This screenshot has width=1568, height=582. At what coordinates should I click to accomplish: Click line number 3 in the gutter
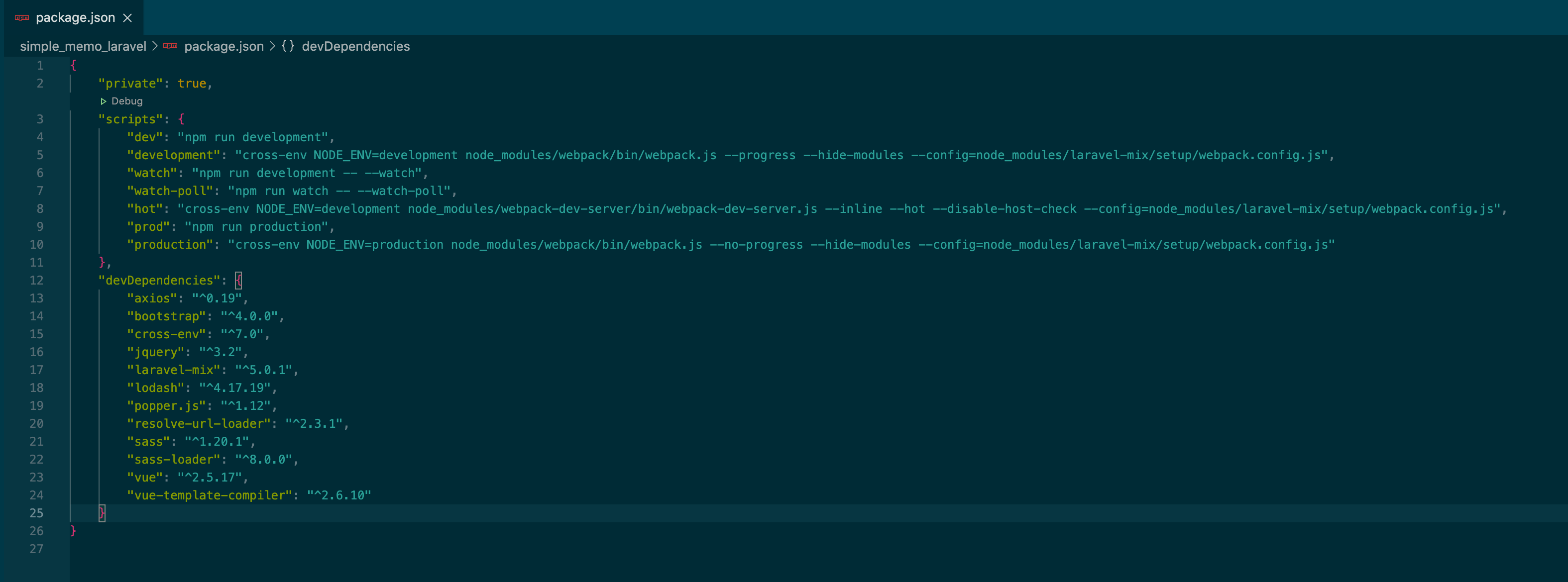click(39, 119)
